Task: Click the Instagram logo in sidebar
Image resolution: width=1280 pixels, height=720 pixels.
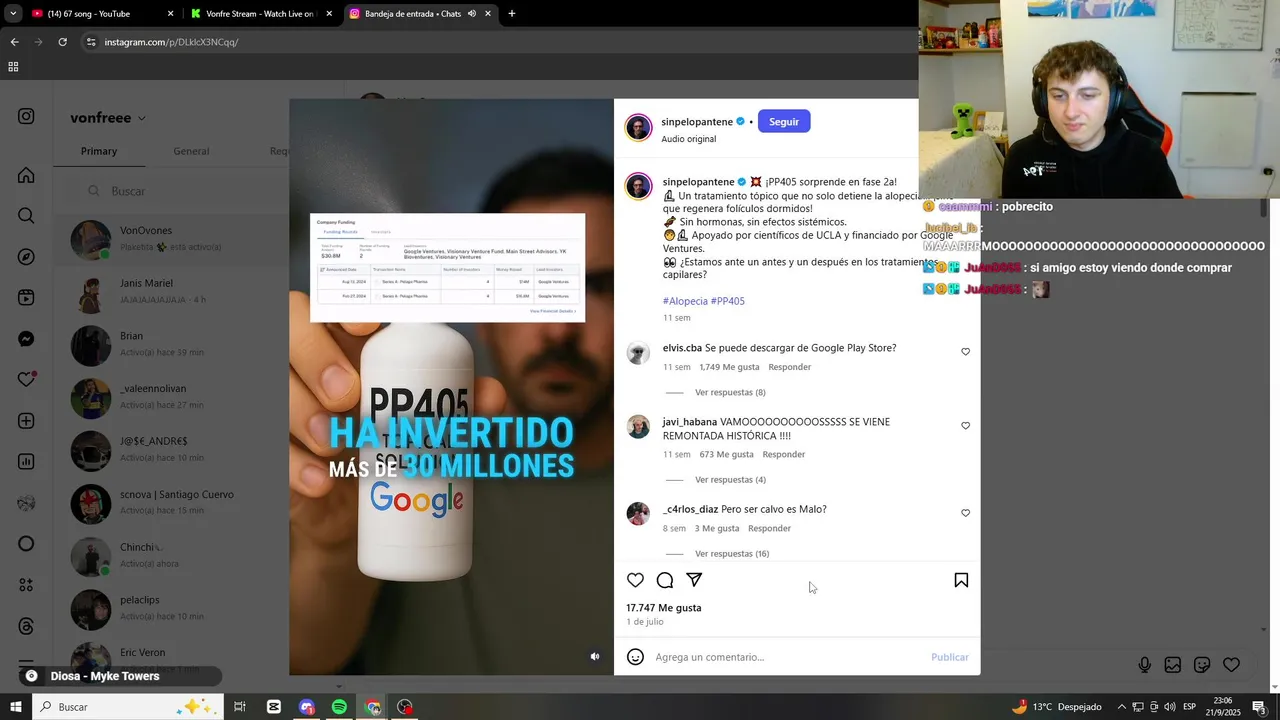Action: point(26,116)
